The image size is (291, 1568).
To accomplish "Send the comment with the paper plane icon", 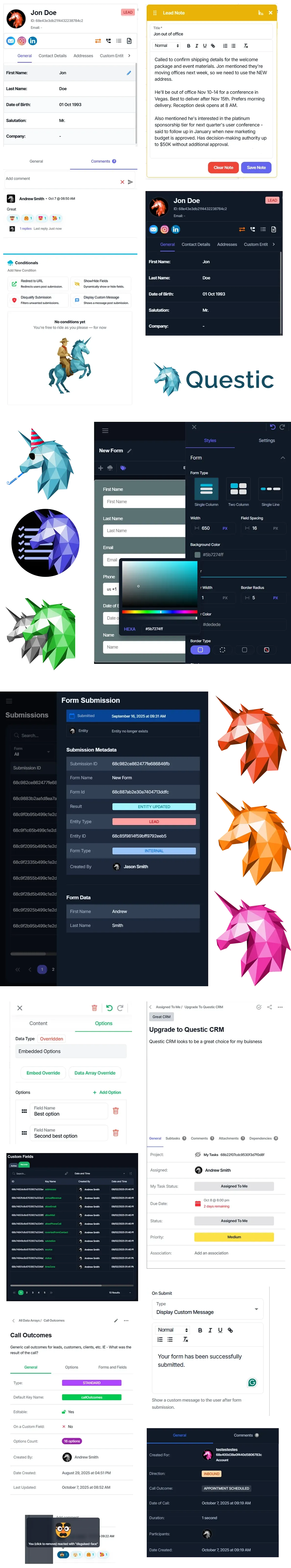I will 130,182.
